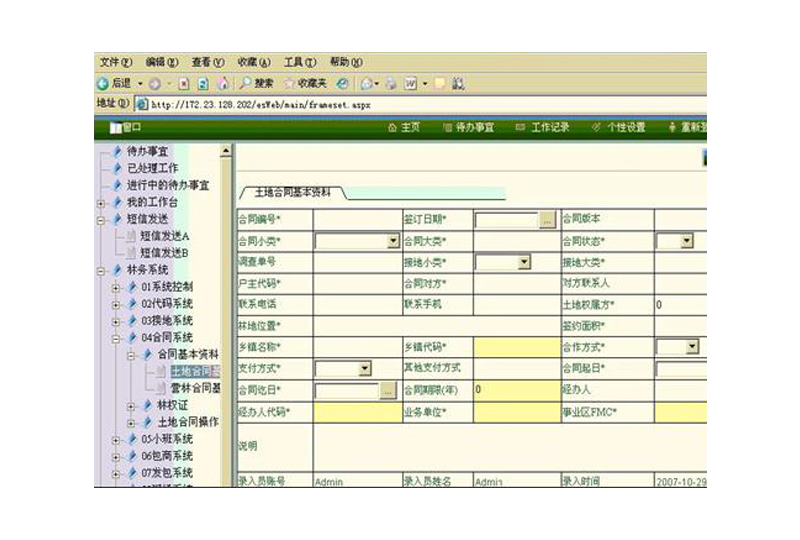Click the Refresh page icon

[203, 84]
